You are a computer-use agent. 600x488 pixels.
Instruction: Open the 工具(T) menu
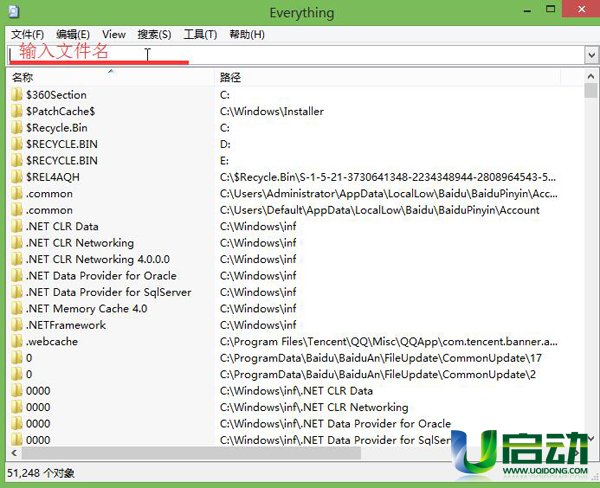[200, 34]
